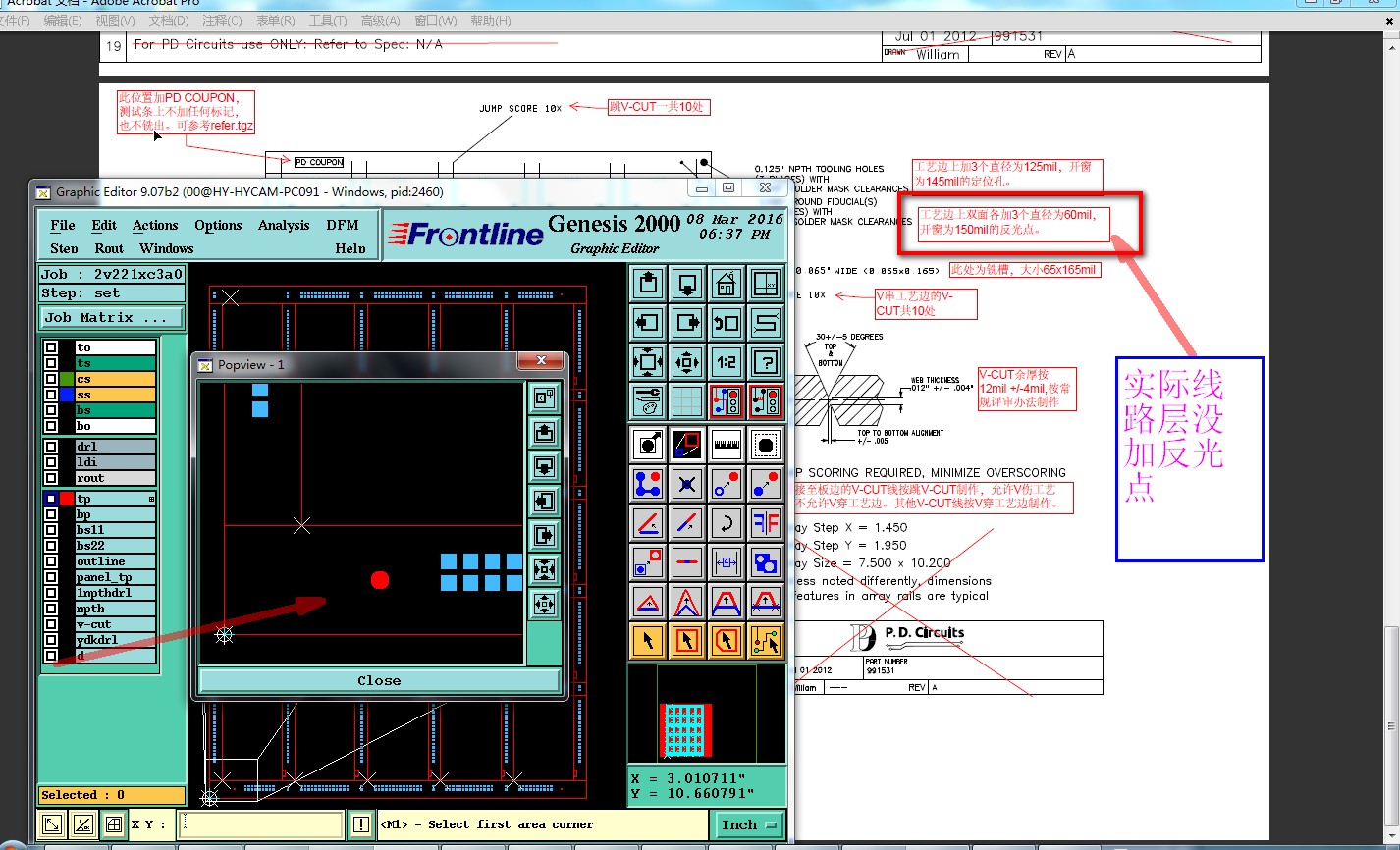Open the Rout menu
This screenshot has height=850, width=1400.
click(109, 248)
